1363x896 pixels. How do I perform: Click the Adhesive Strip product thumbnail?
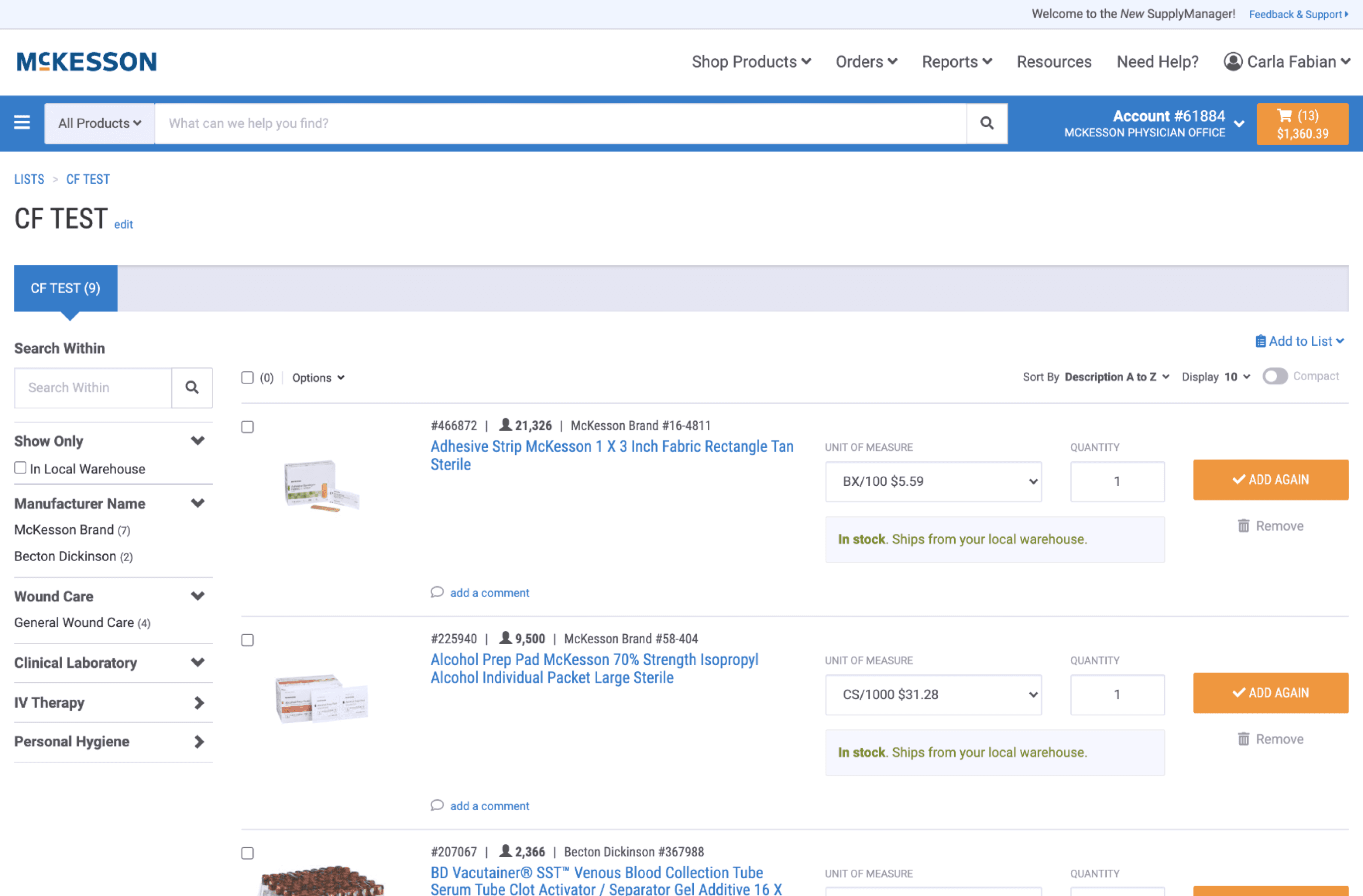pyautogui.click(x=321, y=485)
